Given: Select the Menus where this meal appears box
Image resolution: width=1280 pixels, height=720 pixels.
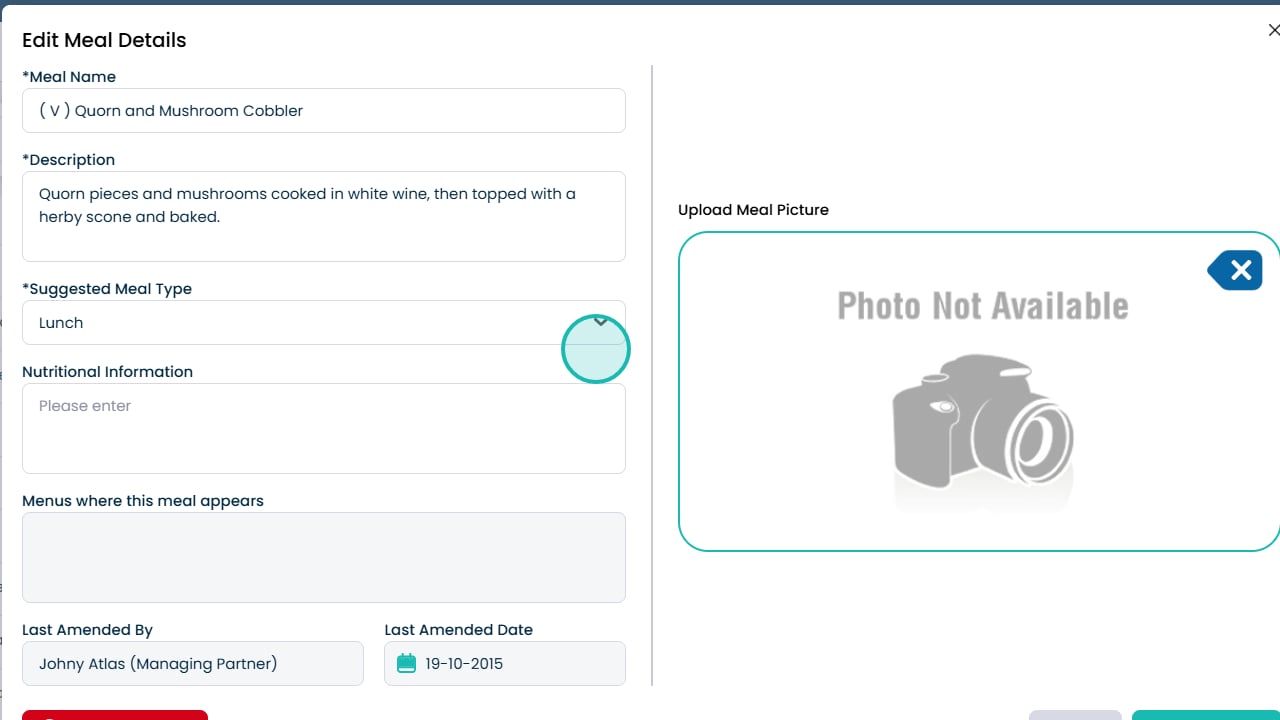Looking at the screenshot, I should coord(323,557).
